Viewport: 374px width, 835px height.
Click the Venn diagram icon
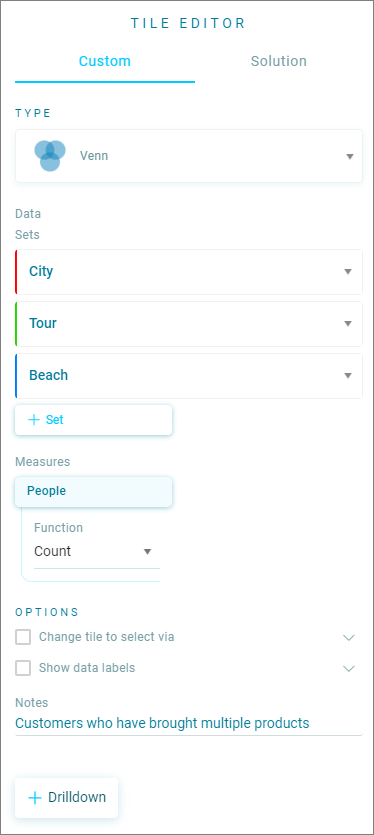50,155
